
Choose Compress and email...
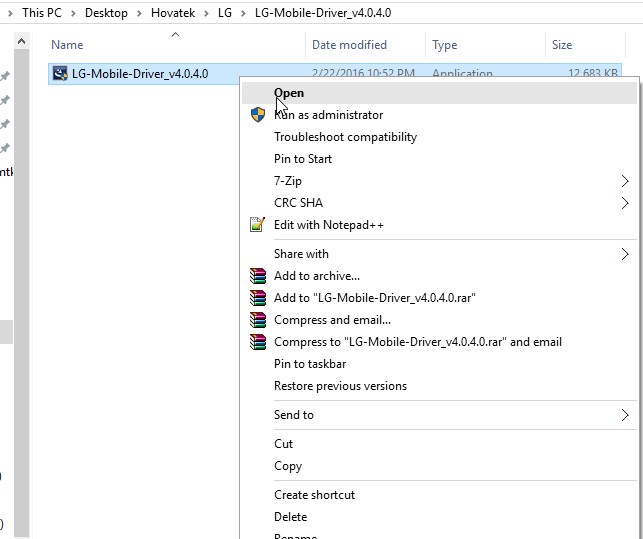[x=439, y=320]
